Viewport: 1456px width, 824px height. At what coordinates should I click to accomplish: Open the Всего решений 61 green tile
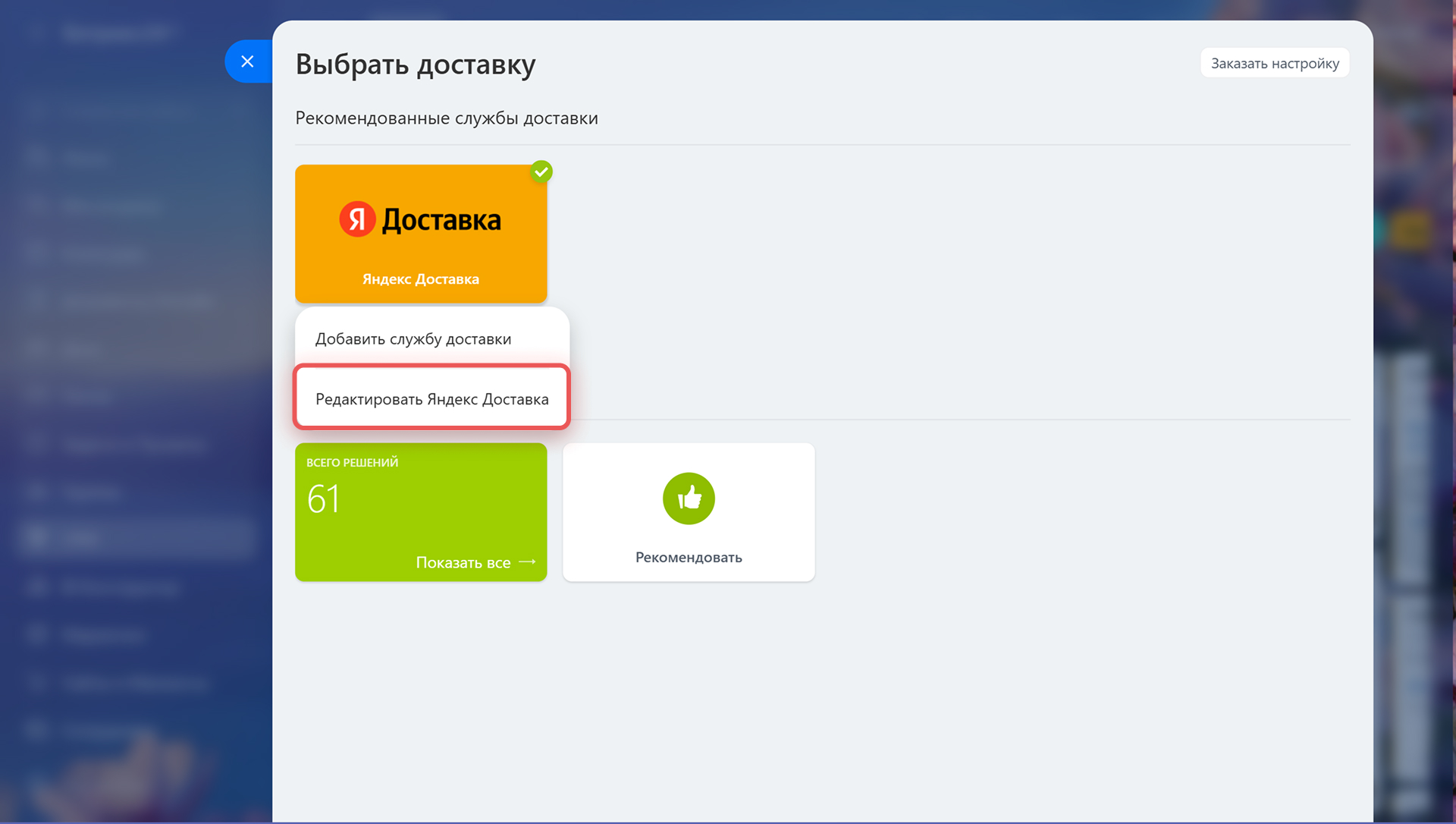click(421, 512)
